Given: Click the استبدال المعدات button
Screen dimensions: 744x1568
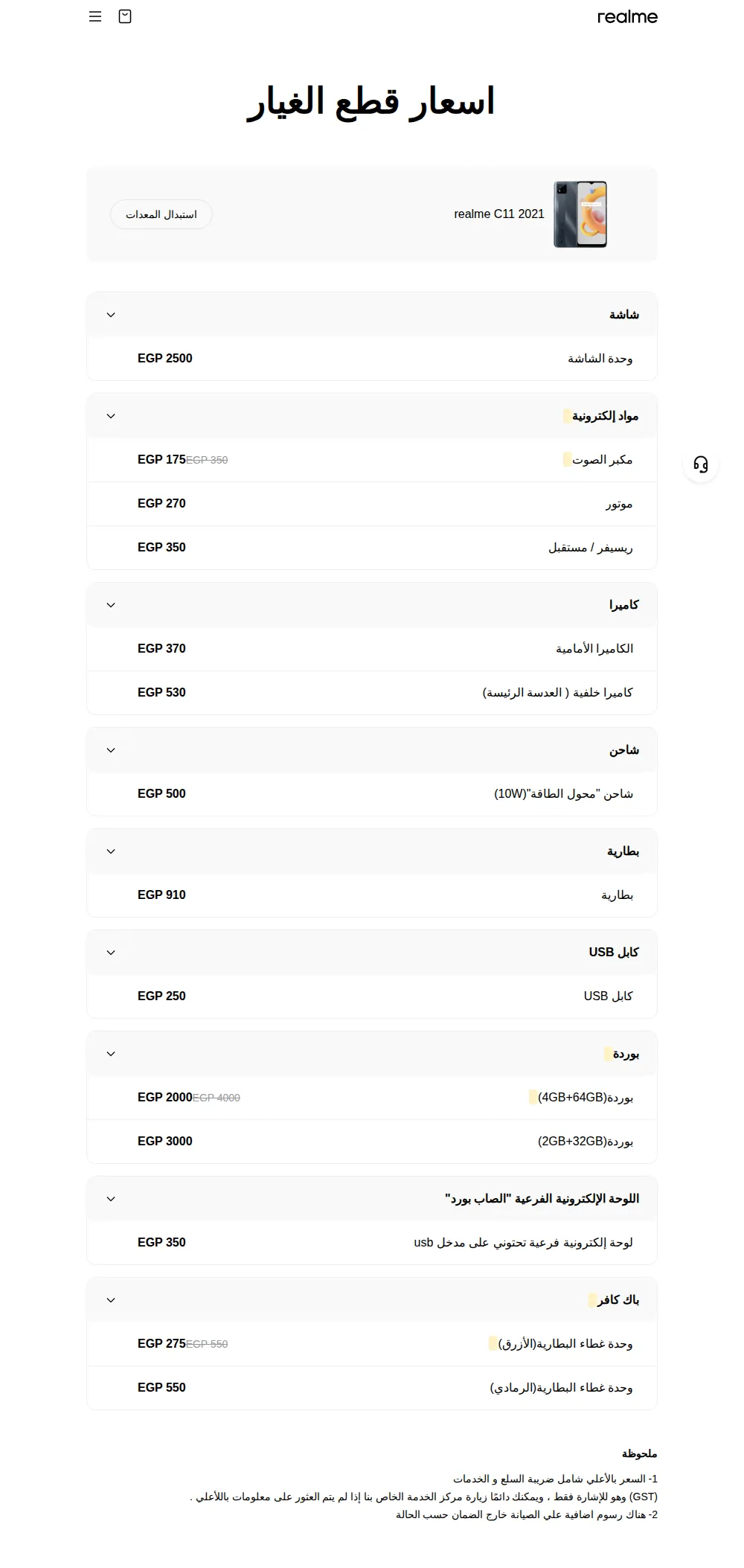Looking at the screenshot, I should pos(161,214).
